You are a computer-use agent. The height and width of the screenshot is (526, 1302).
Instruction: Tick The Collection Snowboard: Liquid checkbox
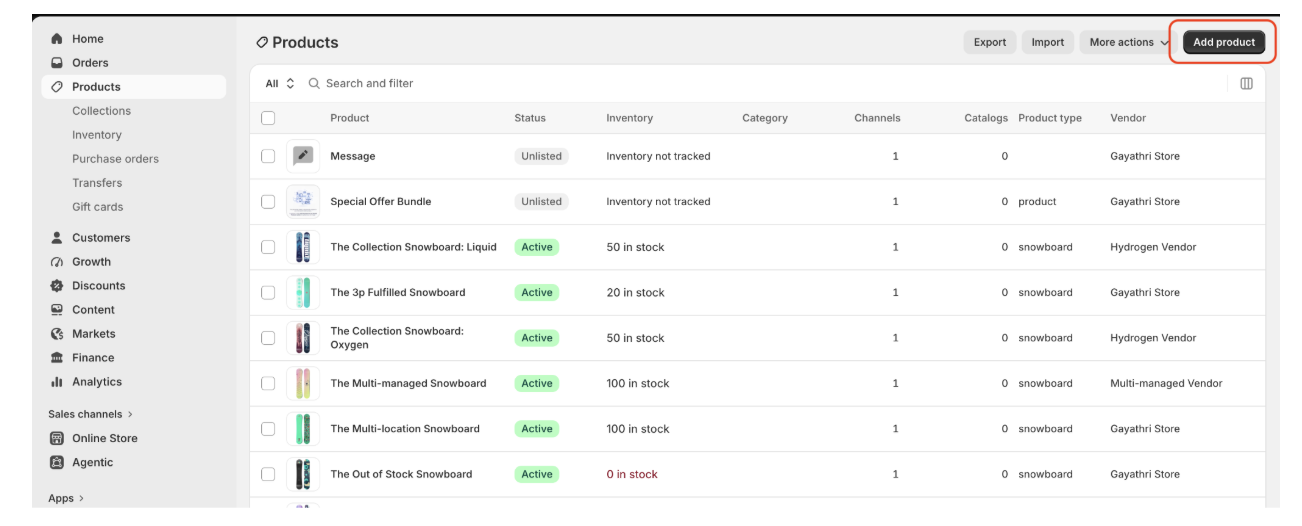coord(268,247)
